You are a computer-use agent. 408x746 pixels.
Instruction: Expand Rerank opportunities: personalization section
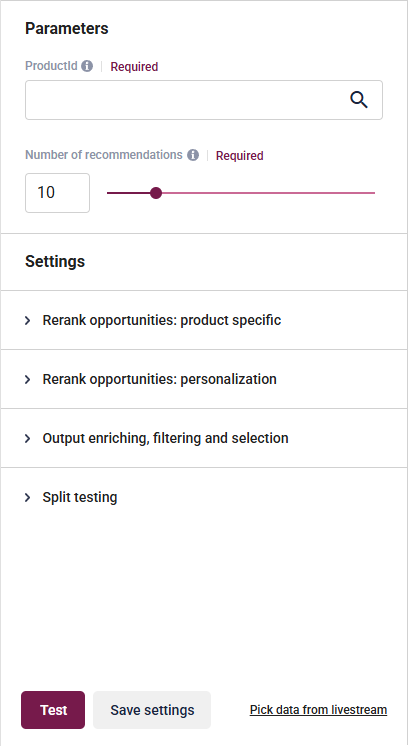point(204,379)
